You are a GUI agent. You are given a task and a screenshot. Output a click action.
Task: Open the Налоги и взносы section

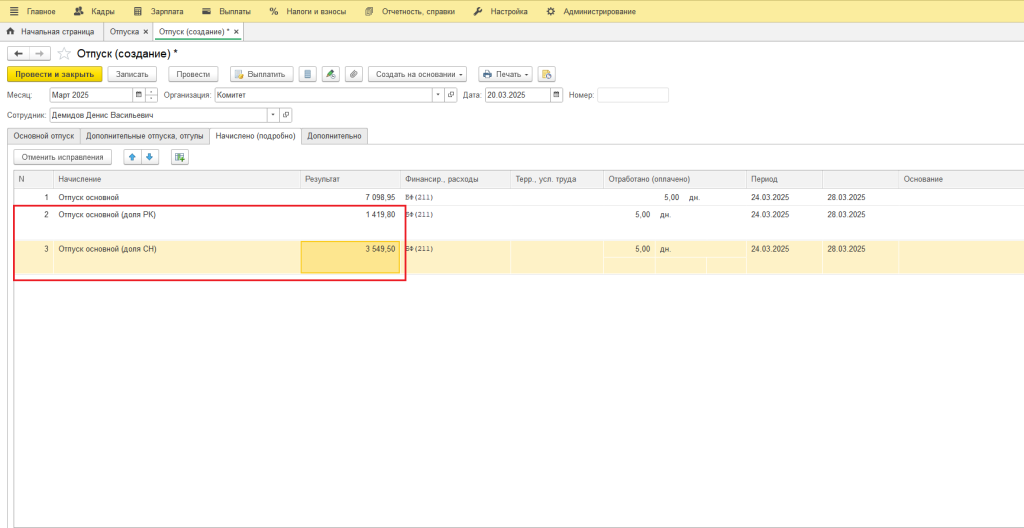click(x=308, y=12)
